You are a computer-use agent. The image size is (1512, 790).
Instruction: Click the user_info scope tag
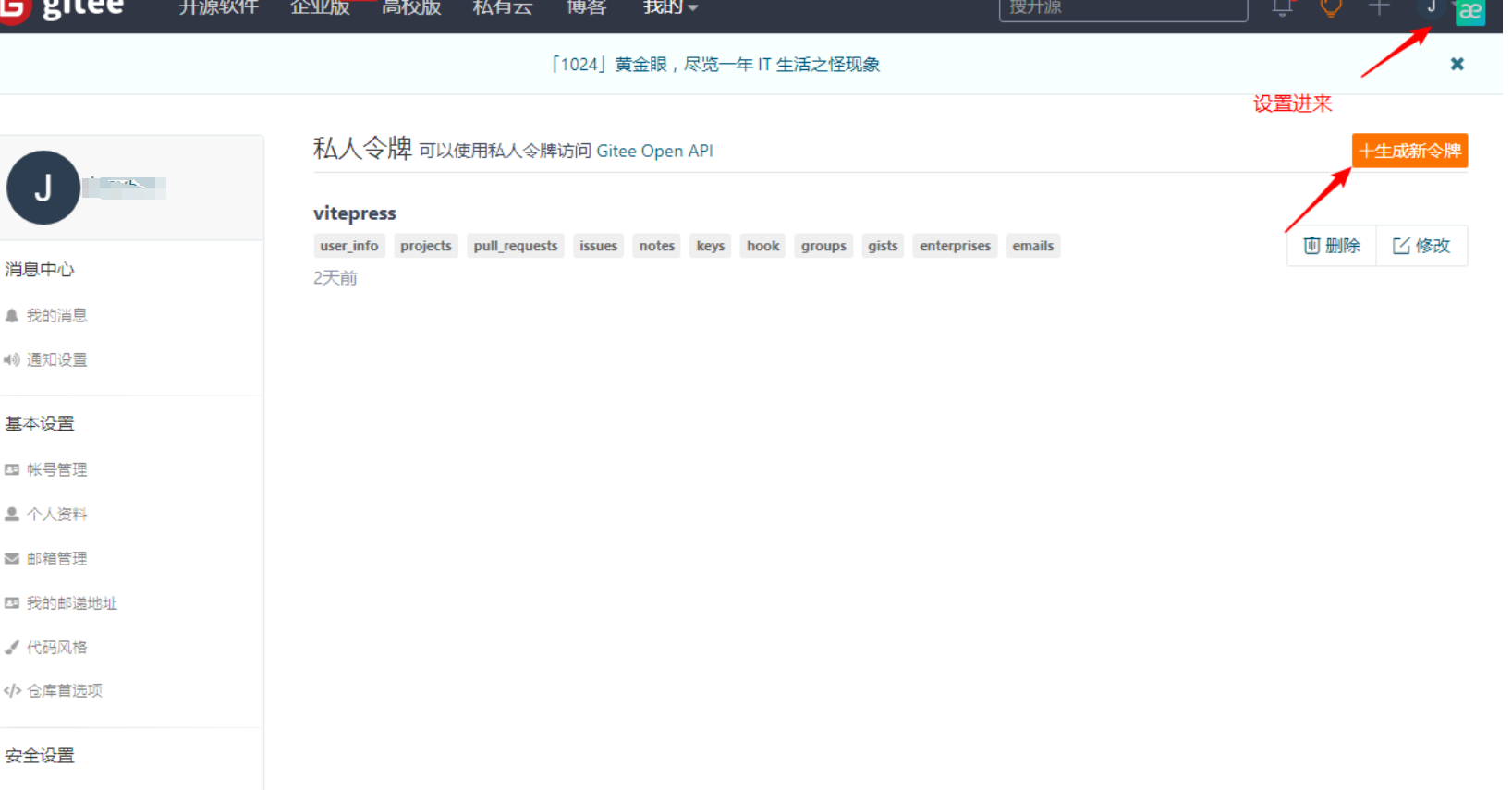349,246
